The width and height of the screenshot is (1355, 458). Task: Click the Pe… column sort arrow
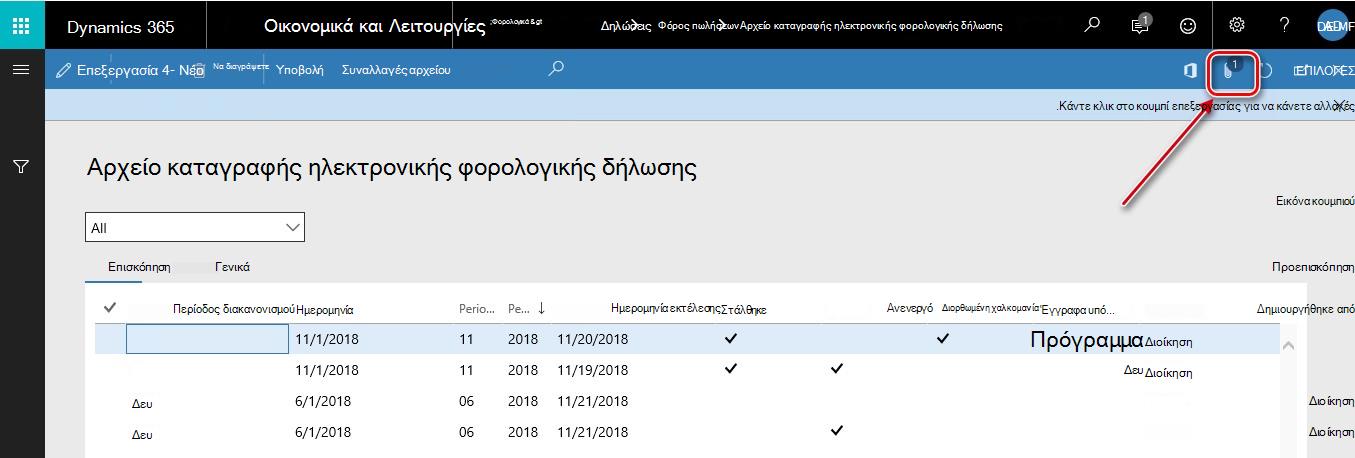point(541,308)
